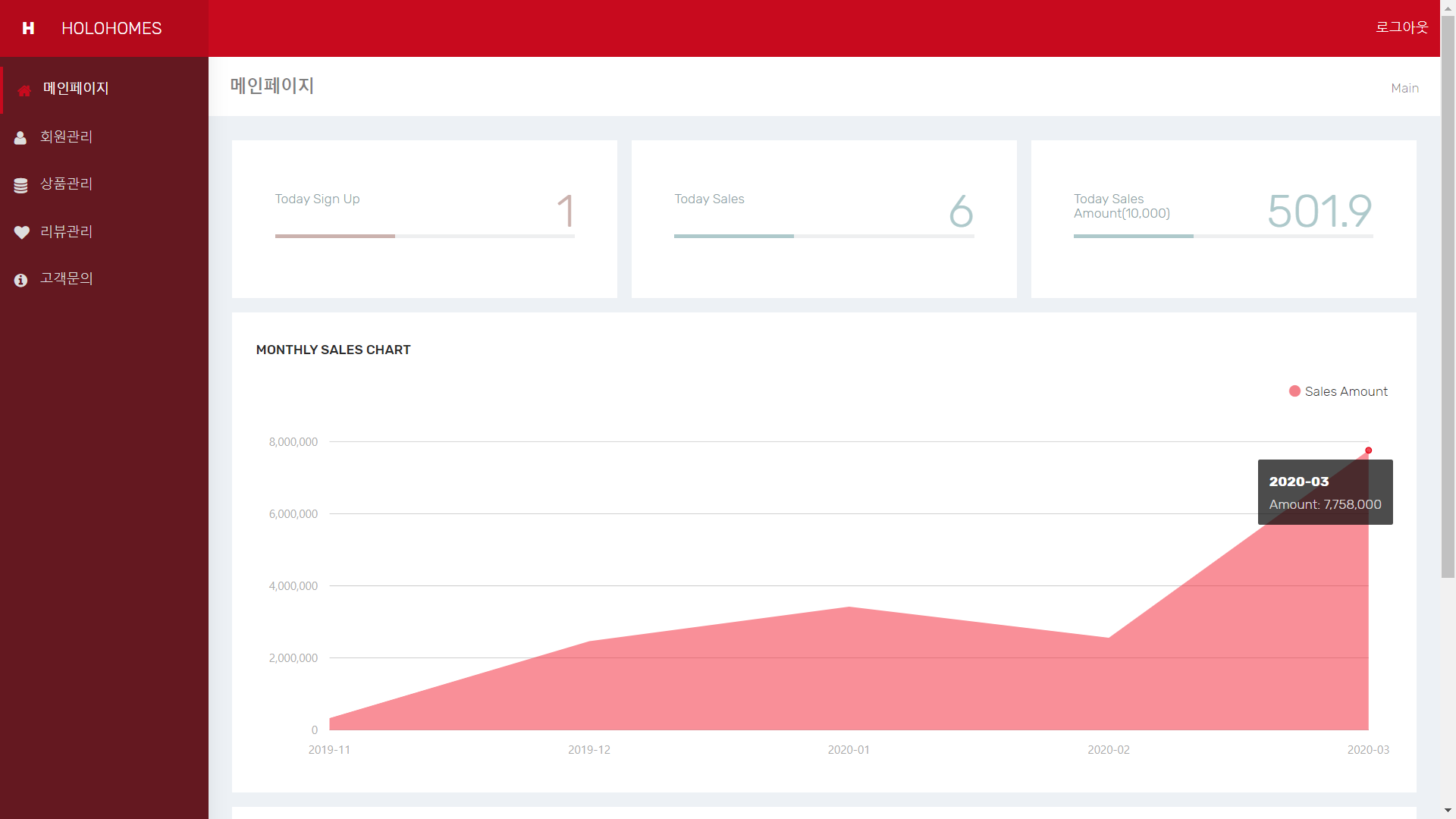The height and width of the screenshot is (819, 1456).
Task: Open 고객문의 customer inquiry page
Action: 66,278
